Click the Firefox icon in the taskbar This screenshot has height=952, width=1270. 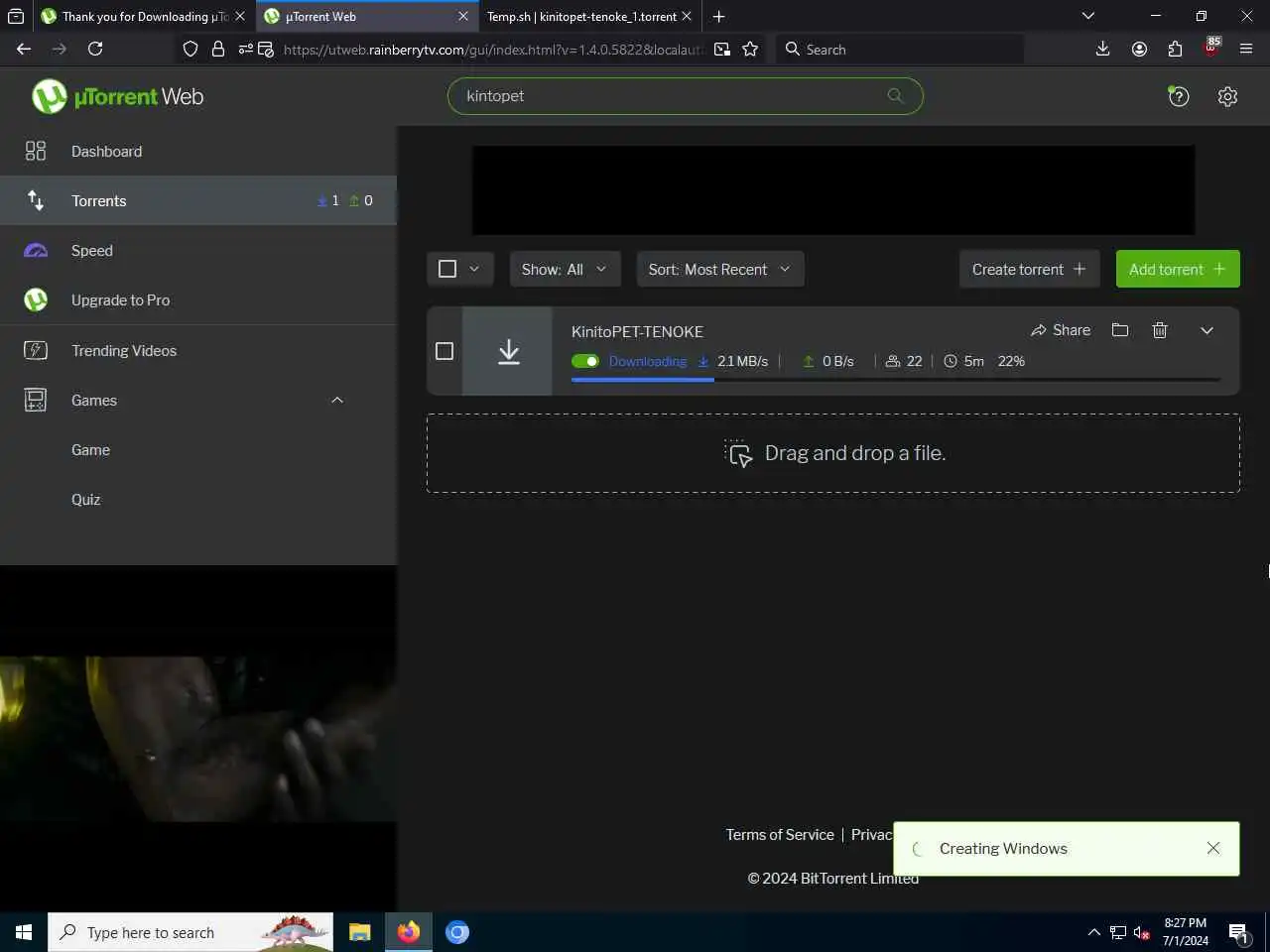pyautogui.click(x=408, y=932)
